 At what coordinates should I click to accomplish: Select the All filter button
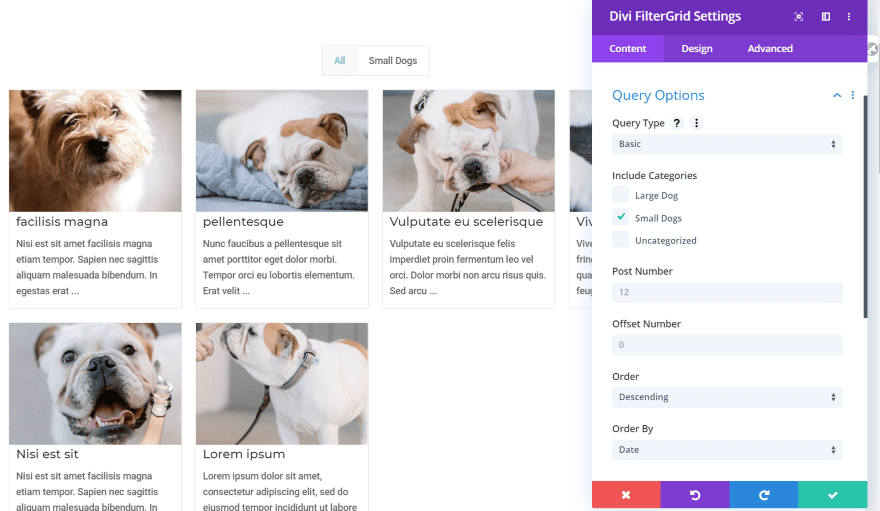pos(340,61)
